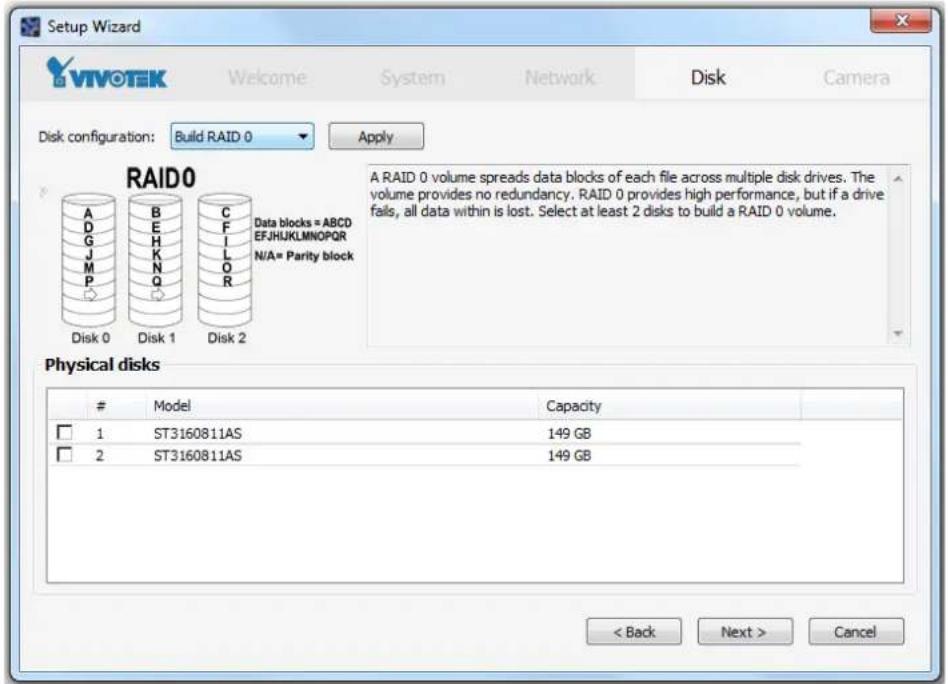Switch to the Welcome tab

click(x=267, y=77)
